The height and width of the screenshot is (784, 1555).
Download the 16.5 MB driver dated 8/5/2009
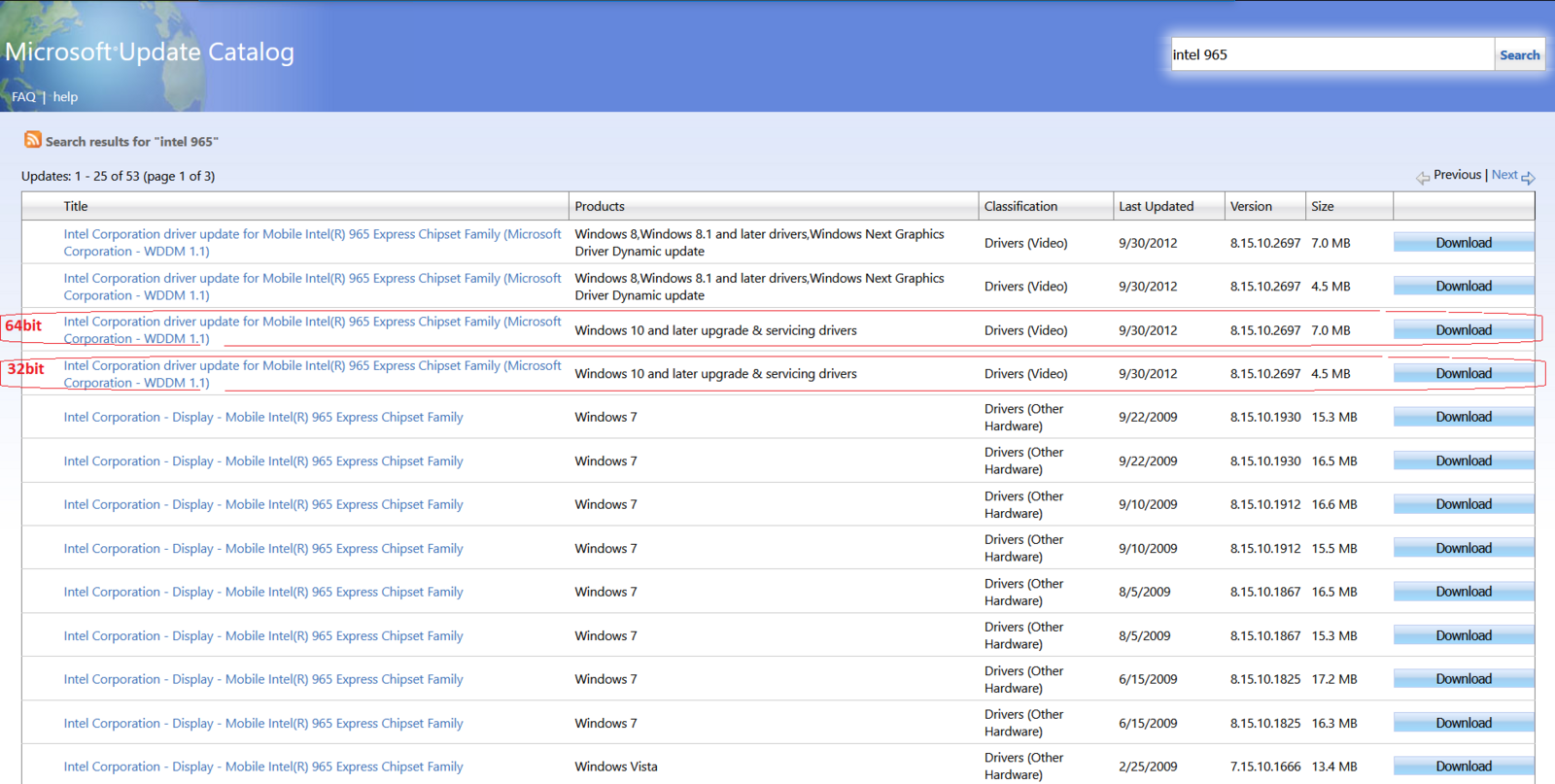coord(1464,592)
